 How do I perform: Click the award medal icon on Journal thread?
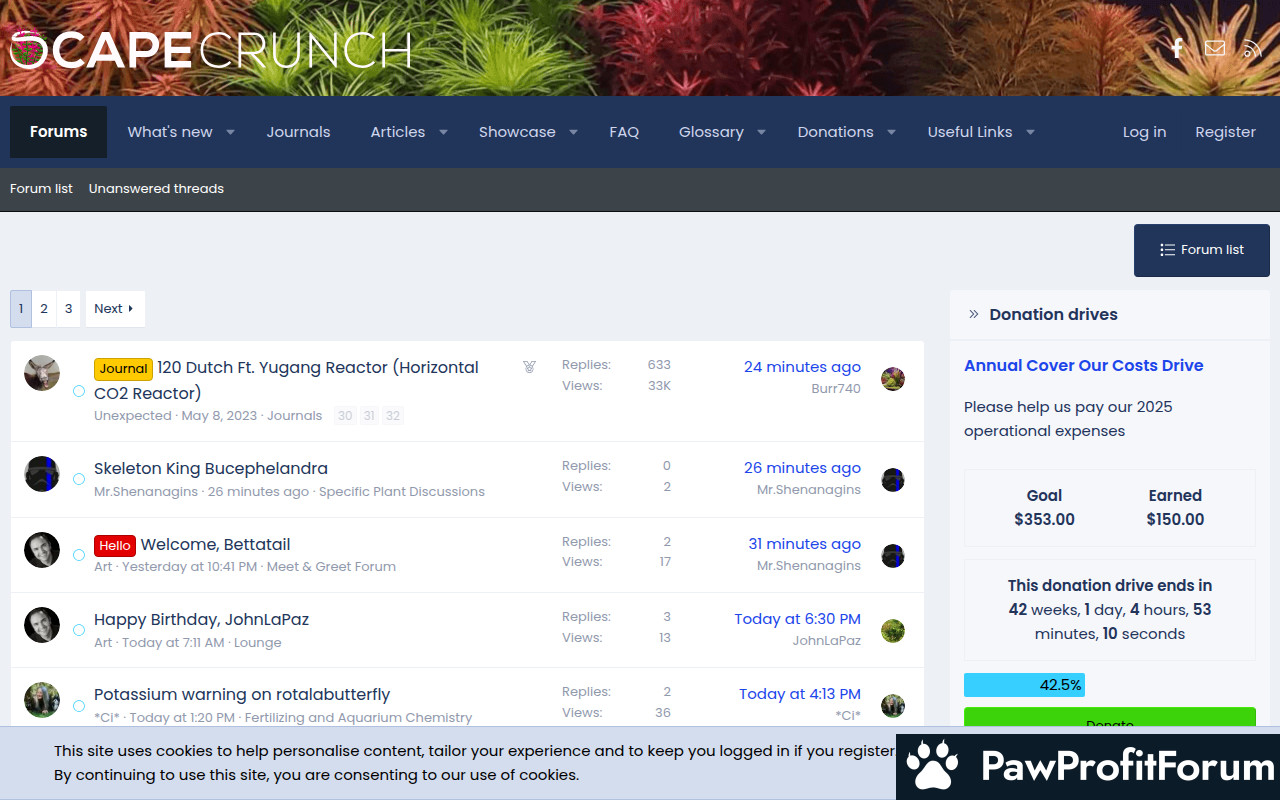(x=529, y=367)
